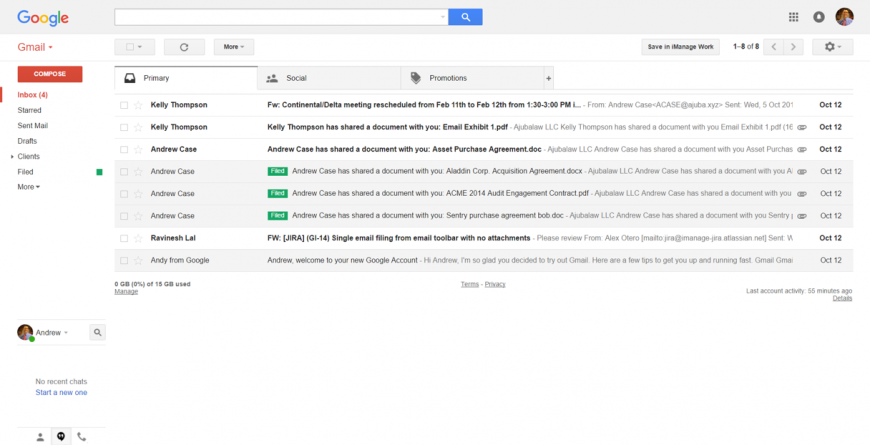Image resolution: width=870 pixels, height=445 pixels.
Task: Switch to the Social tab
Action: 329,78
